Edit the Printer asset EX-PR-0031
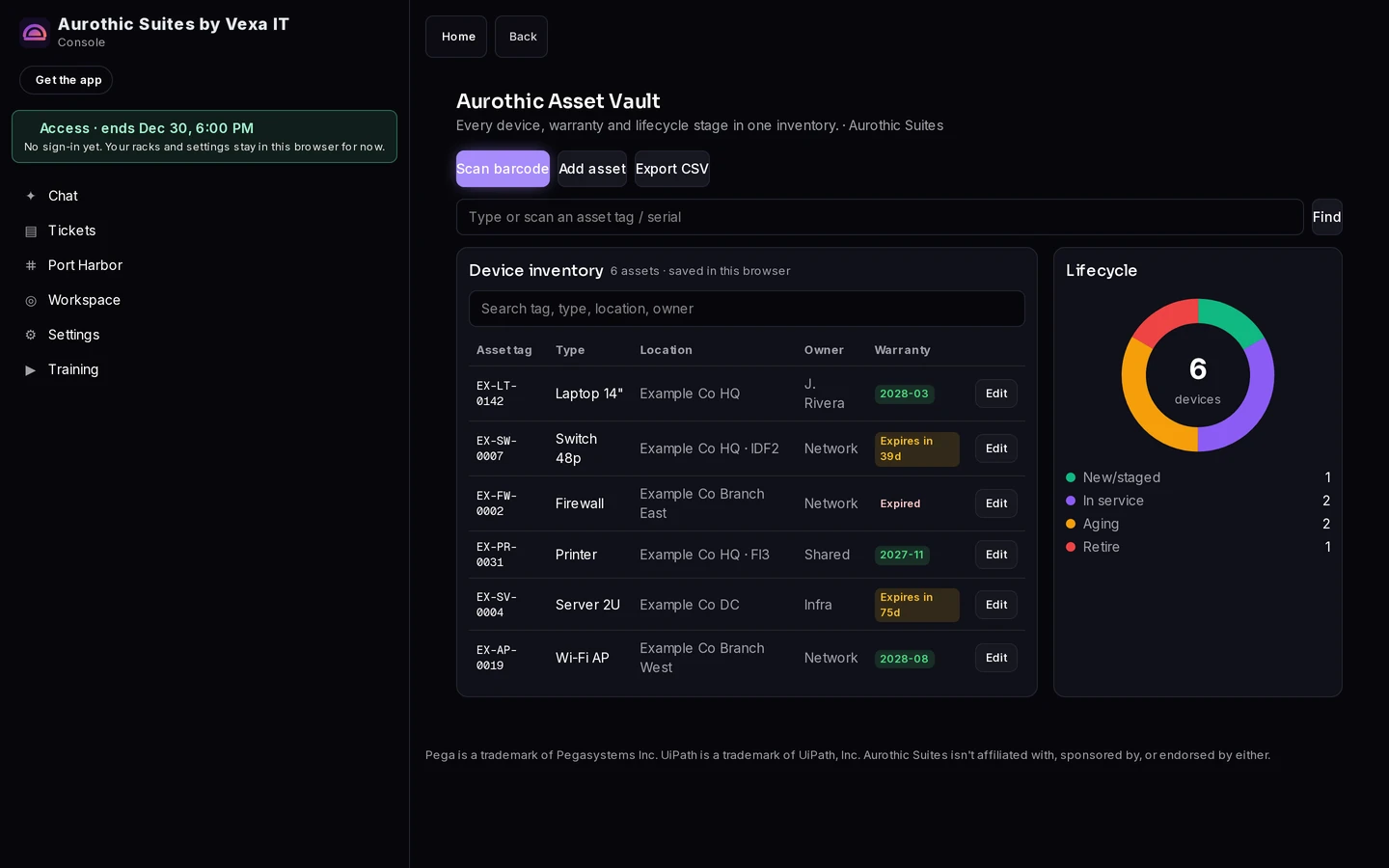 996,555
